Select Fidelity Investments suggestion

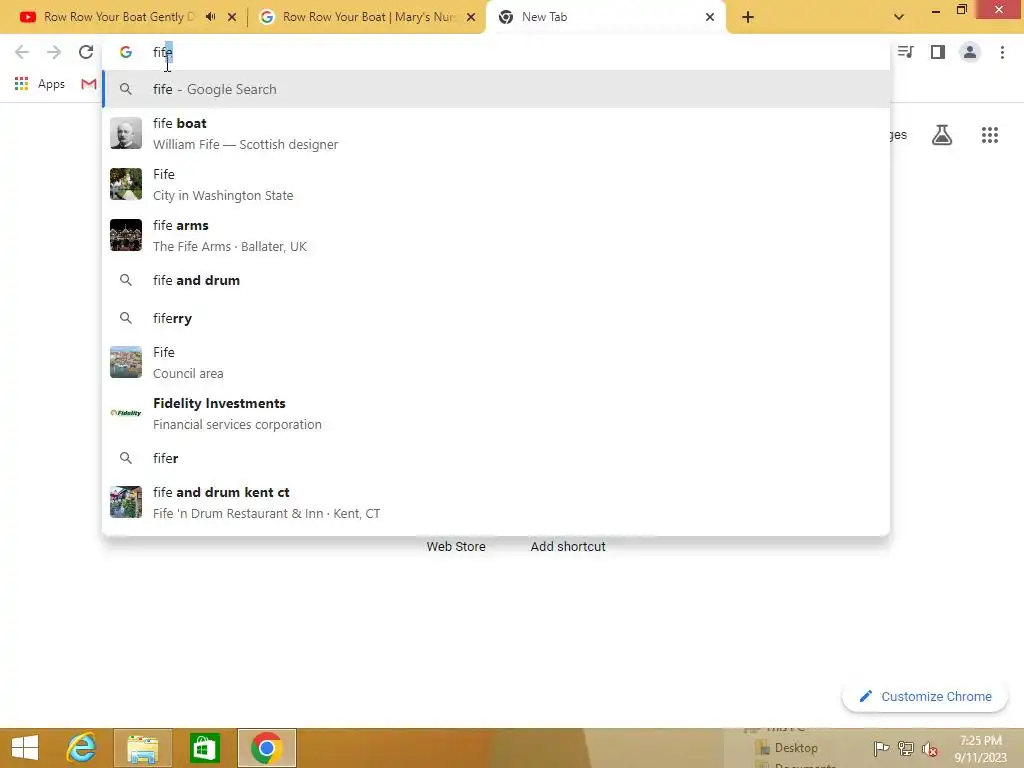pos(496,413)
